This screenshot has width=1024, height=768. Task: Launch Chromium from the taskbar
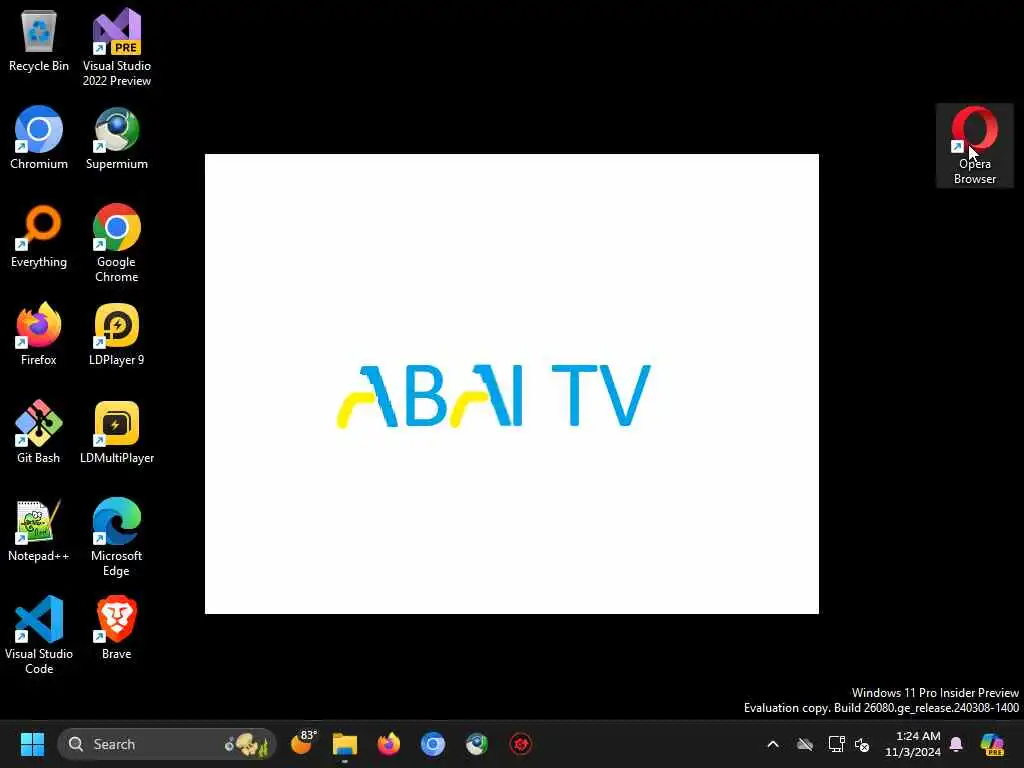point(432,744)
